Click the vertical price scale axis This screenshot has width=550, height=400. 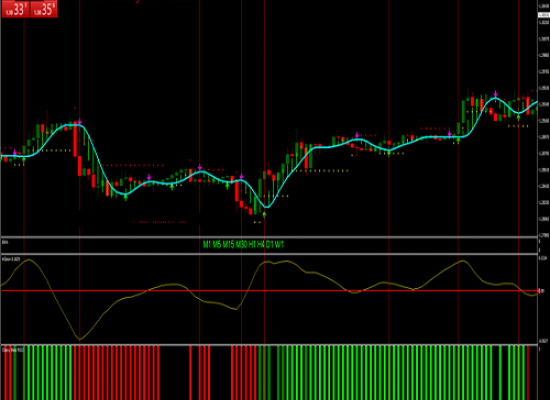coord(544,119)
